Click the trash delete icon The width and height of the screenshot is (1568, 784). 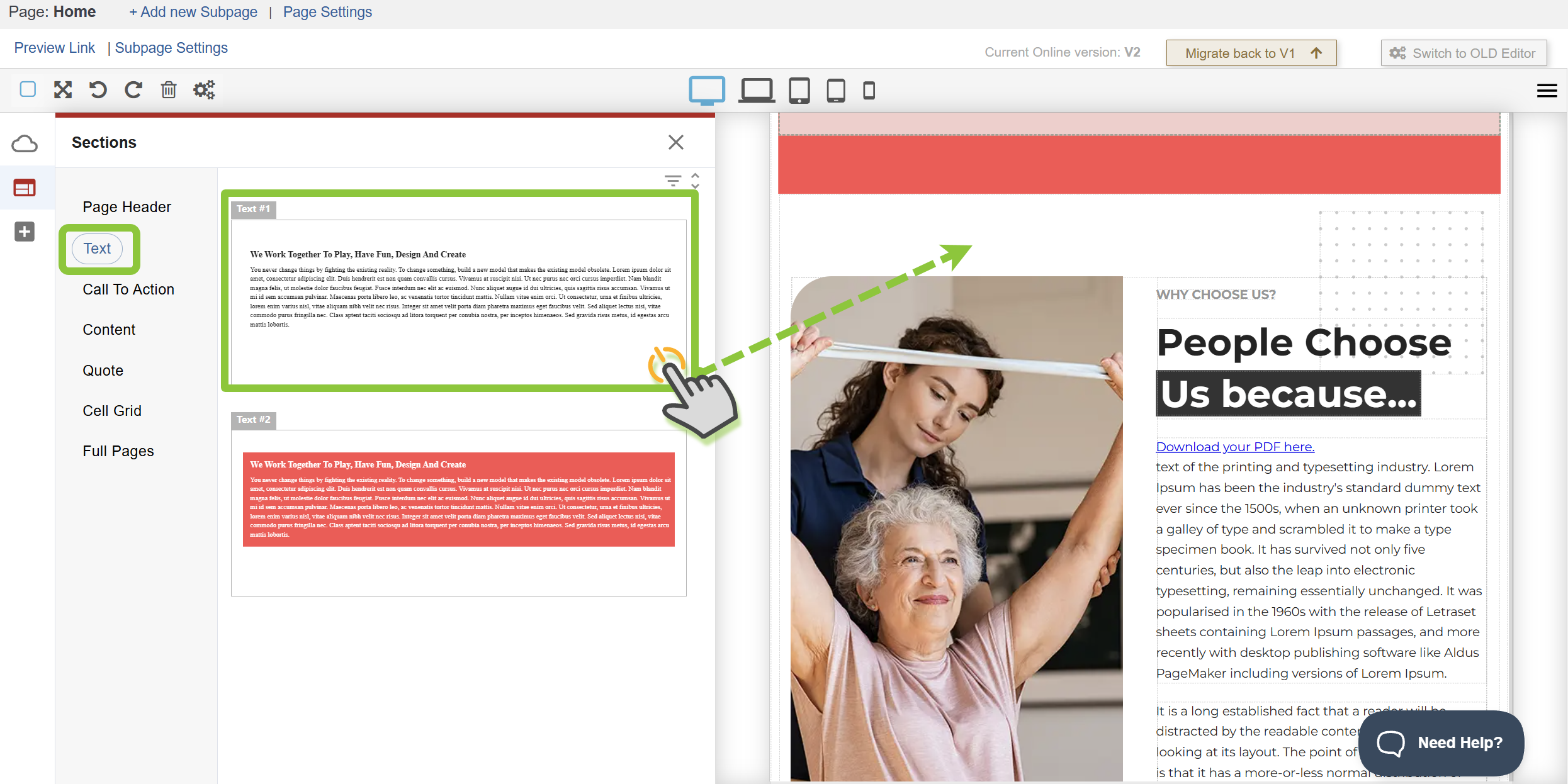(169, 90)
